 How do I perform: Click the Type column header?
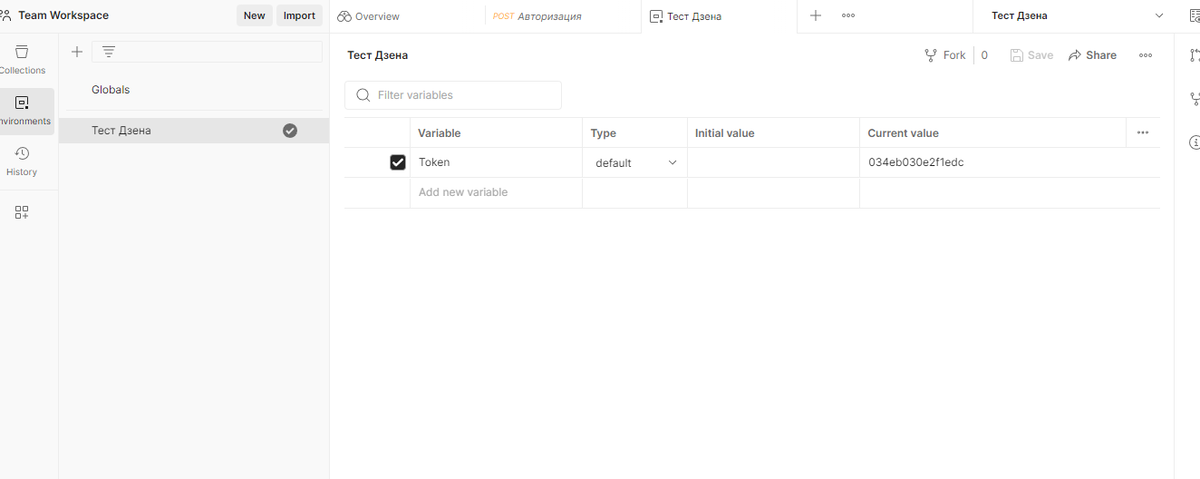click(603, 133)
